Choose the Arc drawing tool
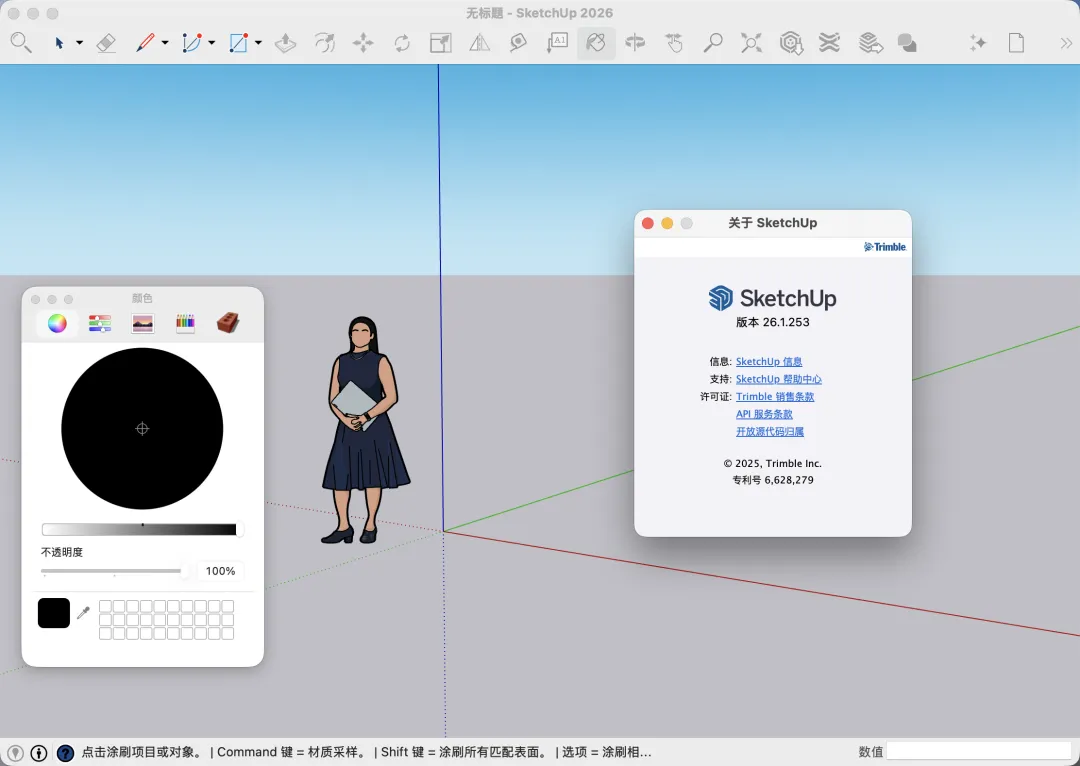Viewport: 1080px width, 766px height. click(x=191, y=43)
